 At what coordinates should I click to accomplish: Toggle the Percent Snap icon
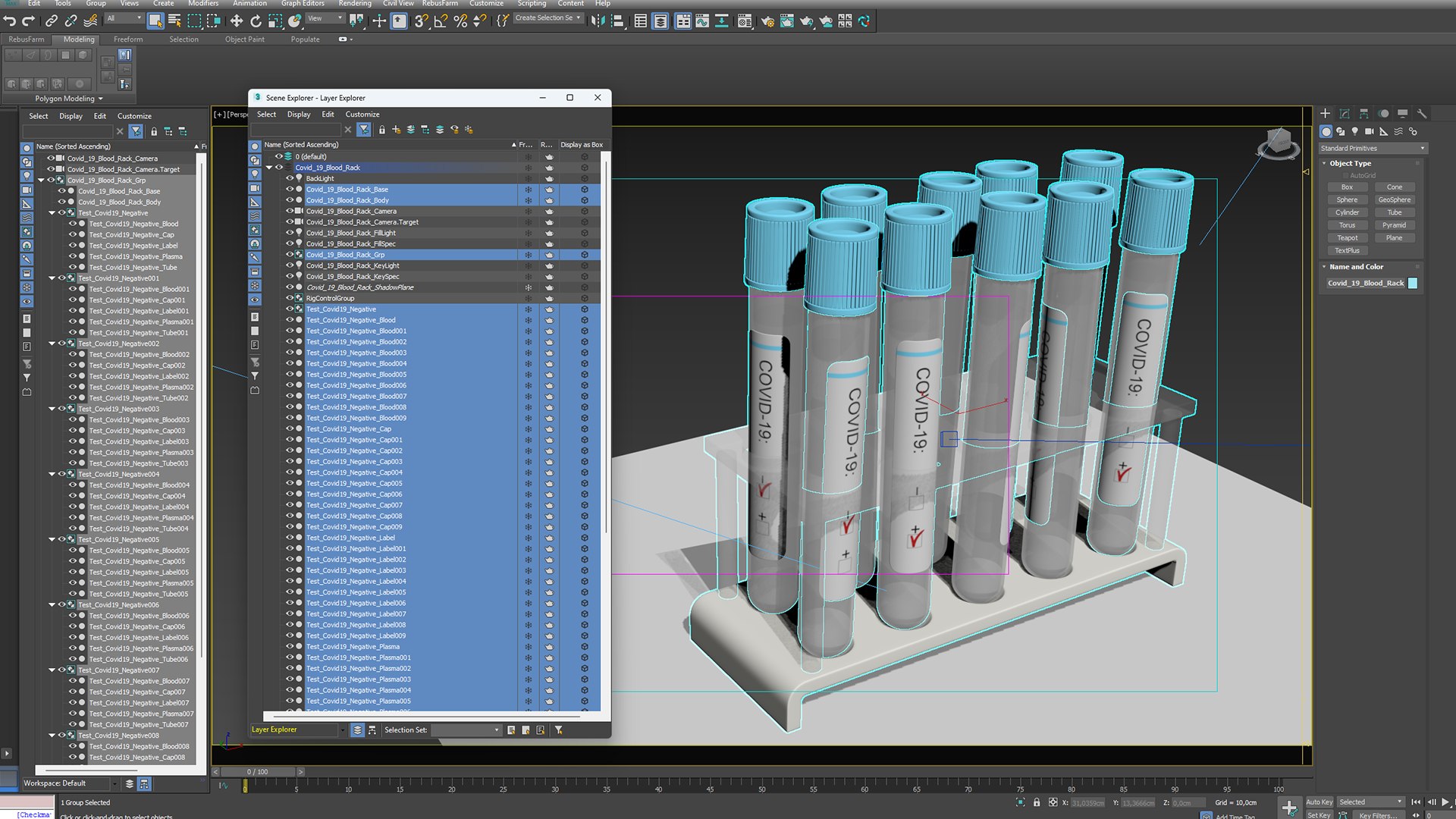[460, 20]
